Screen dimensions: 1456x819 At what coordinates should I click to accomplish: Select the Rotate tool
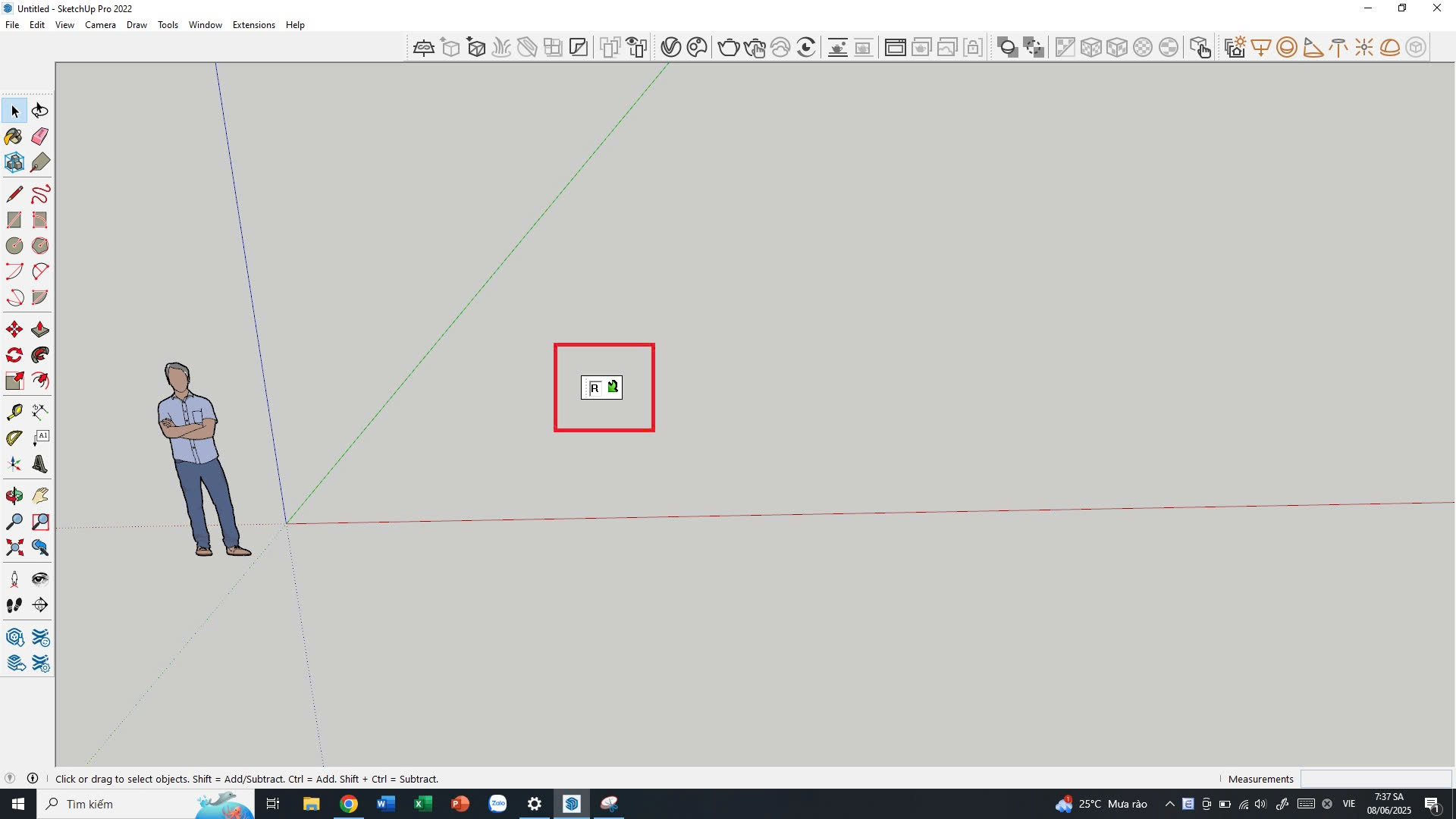click(14, 355)
